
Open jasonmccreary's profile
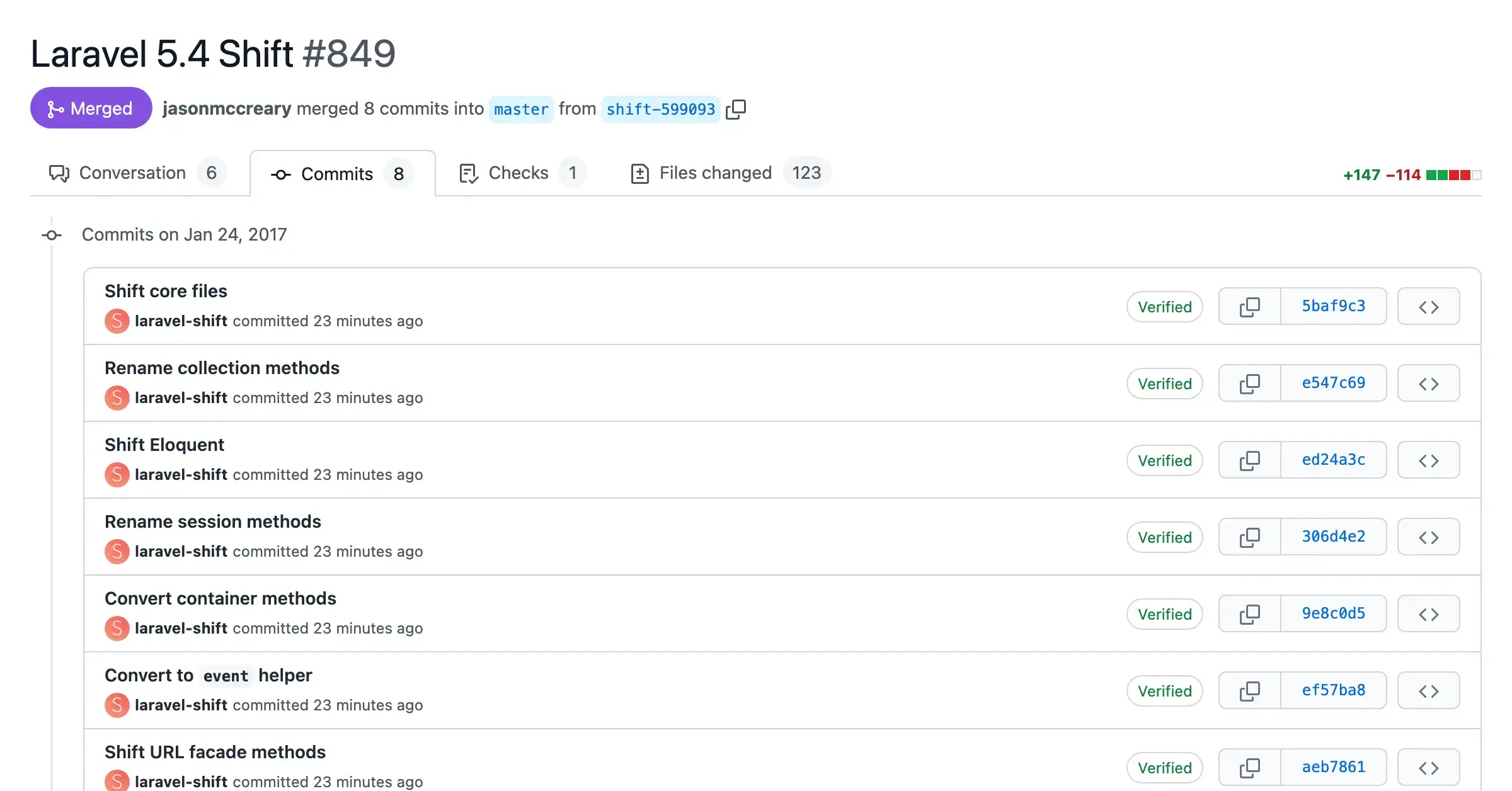(226, 108)
